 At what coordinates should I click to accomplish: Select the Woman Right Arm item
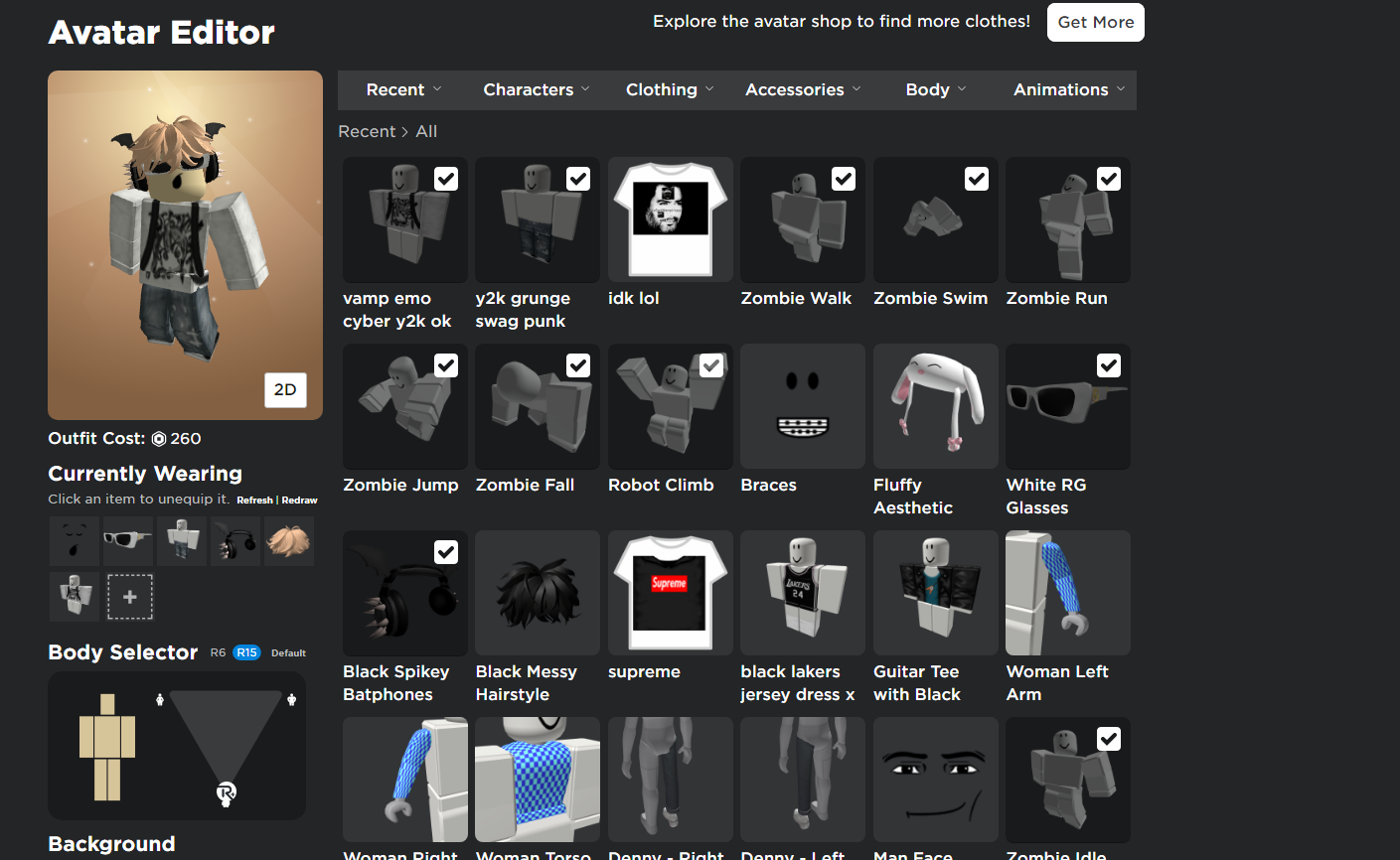point(405,780)
